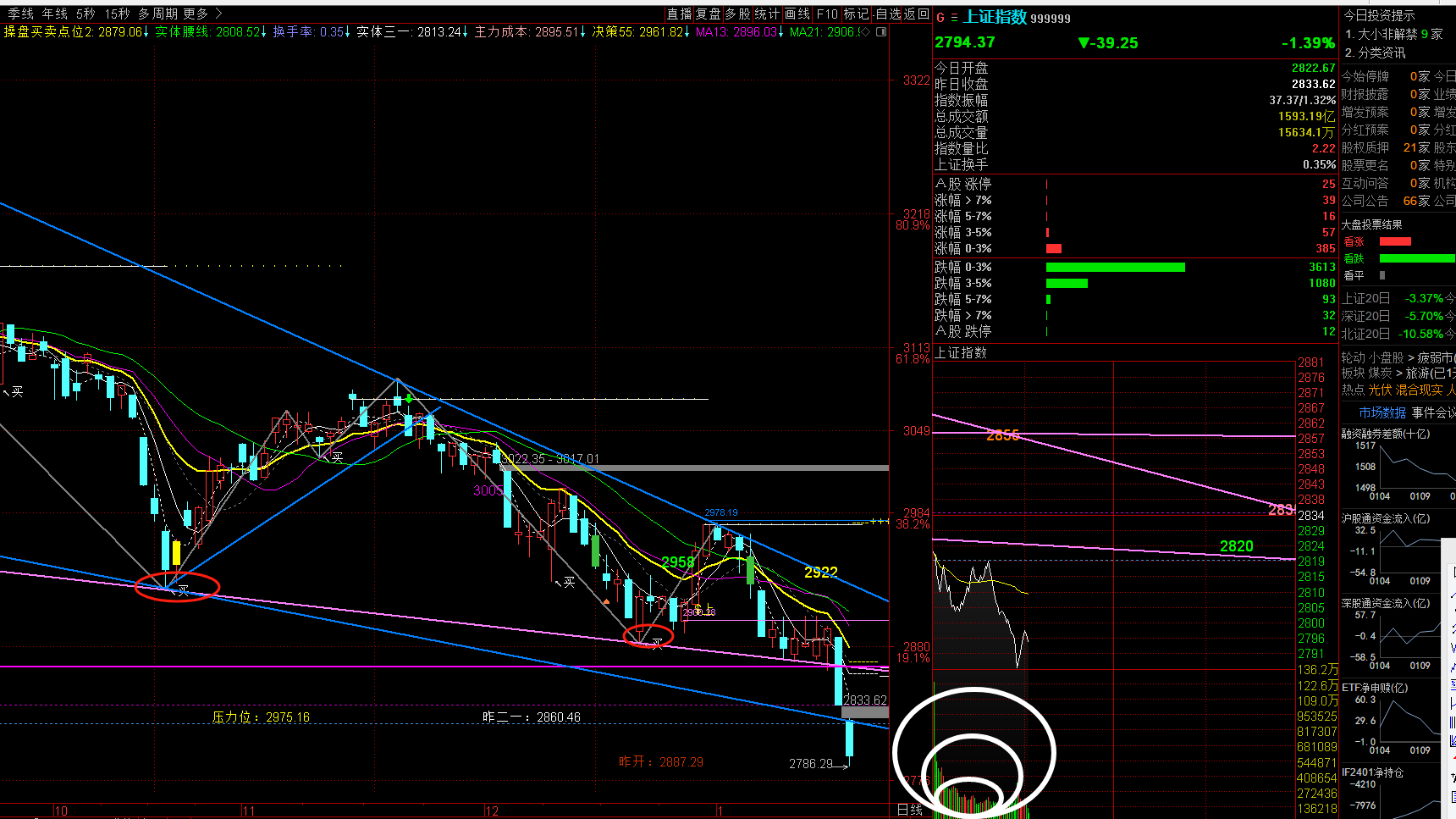Select the 5秒 period
The width and height of the screenshot is (1456, 819).
coord(85,14)
